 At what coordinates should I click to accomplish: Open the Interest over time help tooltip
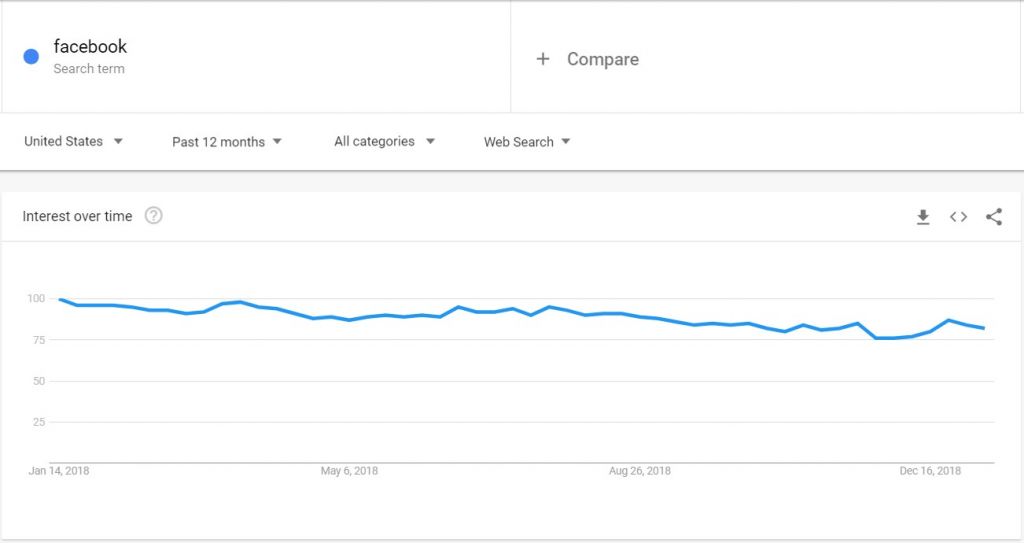153,216
